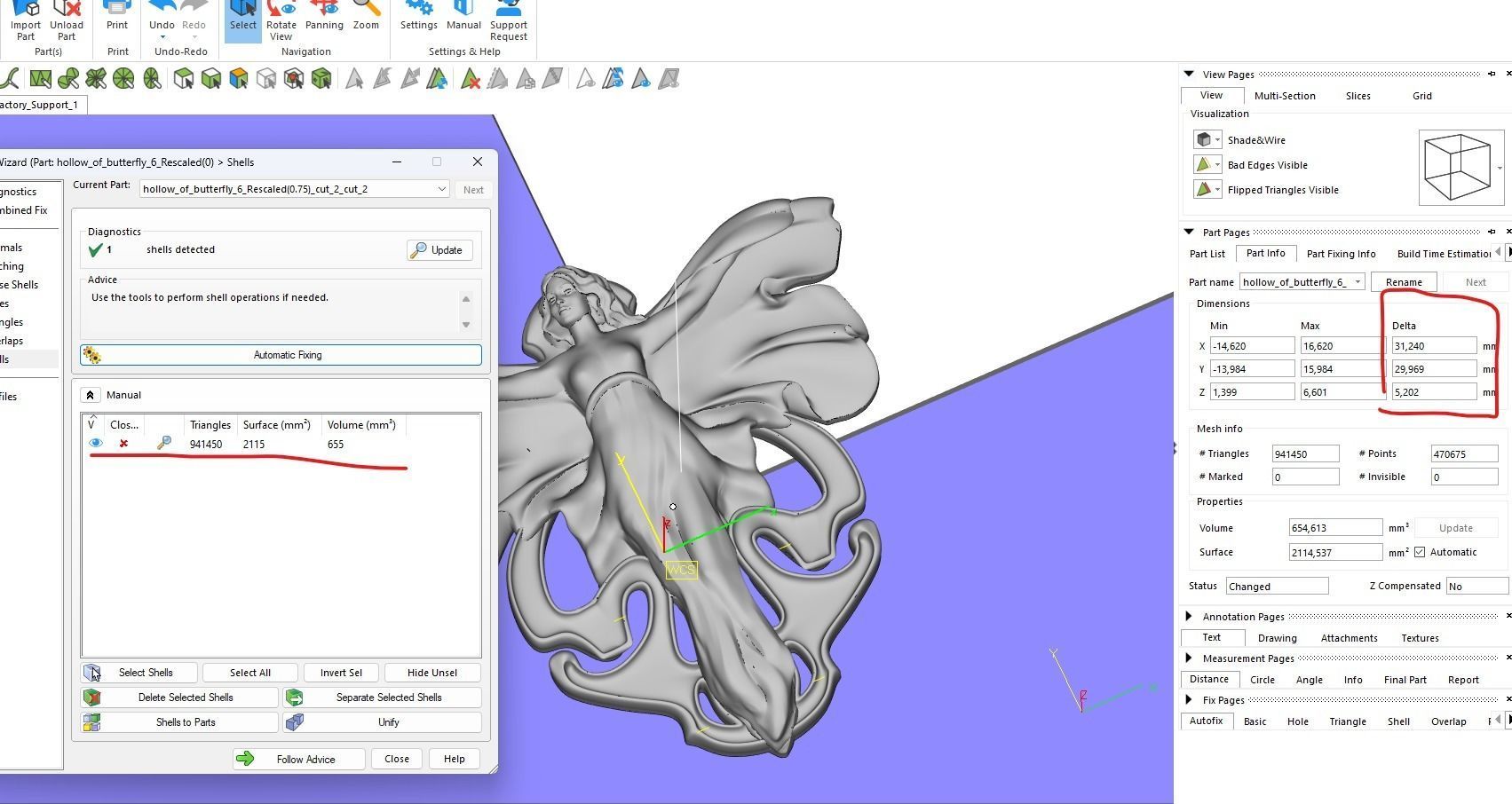This screenshot has height=804, width=1512.
Task: Switch to the Slices tab
Action: click(x=1358, y=96)
